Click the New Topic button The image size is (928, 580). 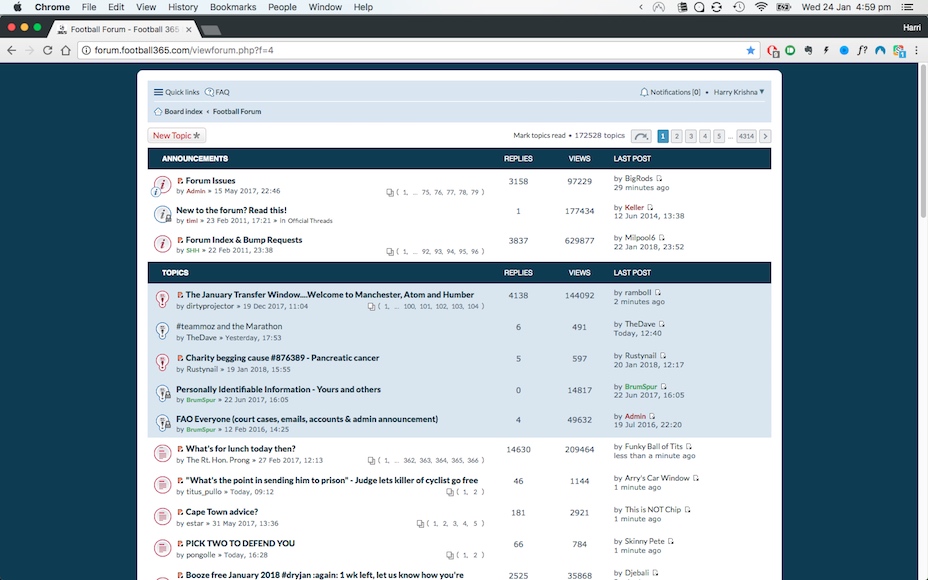(176, 136)
